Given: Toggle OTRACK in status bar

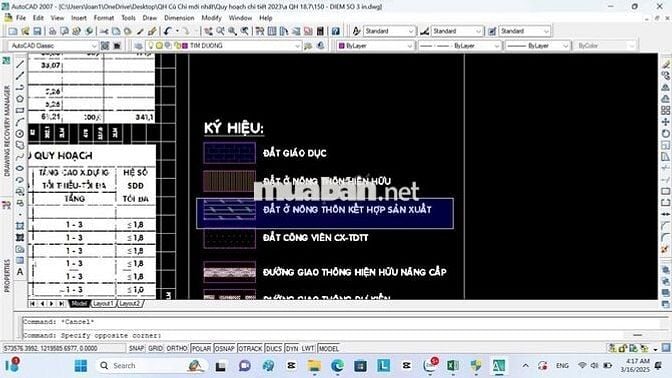Looking at the screenshot, I should click(250, 348).
